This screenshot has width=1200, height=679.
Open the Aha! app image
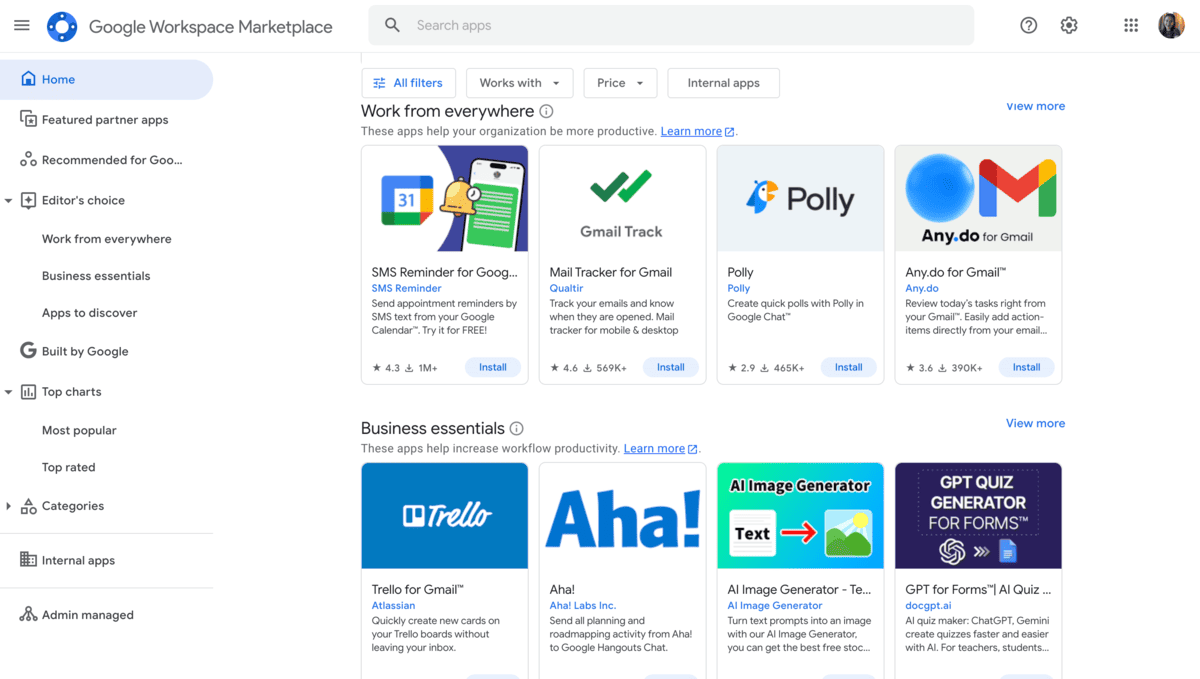pyautogui.click(x=622, y=515)
